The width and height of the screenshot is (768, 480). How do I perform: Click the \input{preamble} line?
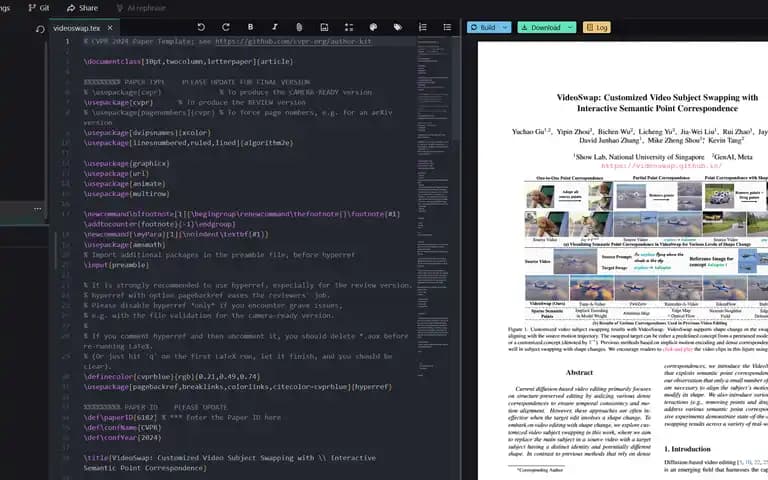[116, 264]
